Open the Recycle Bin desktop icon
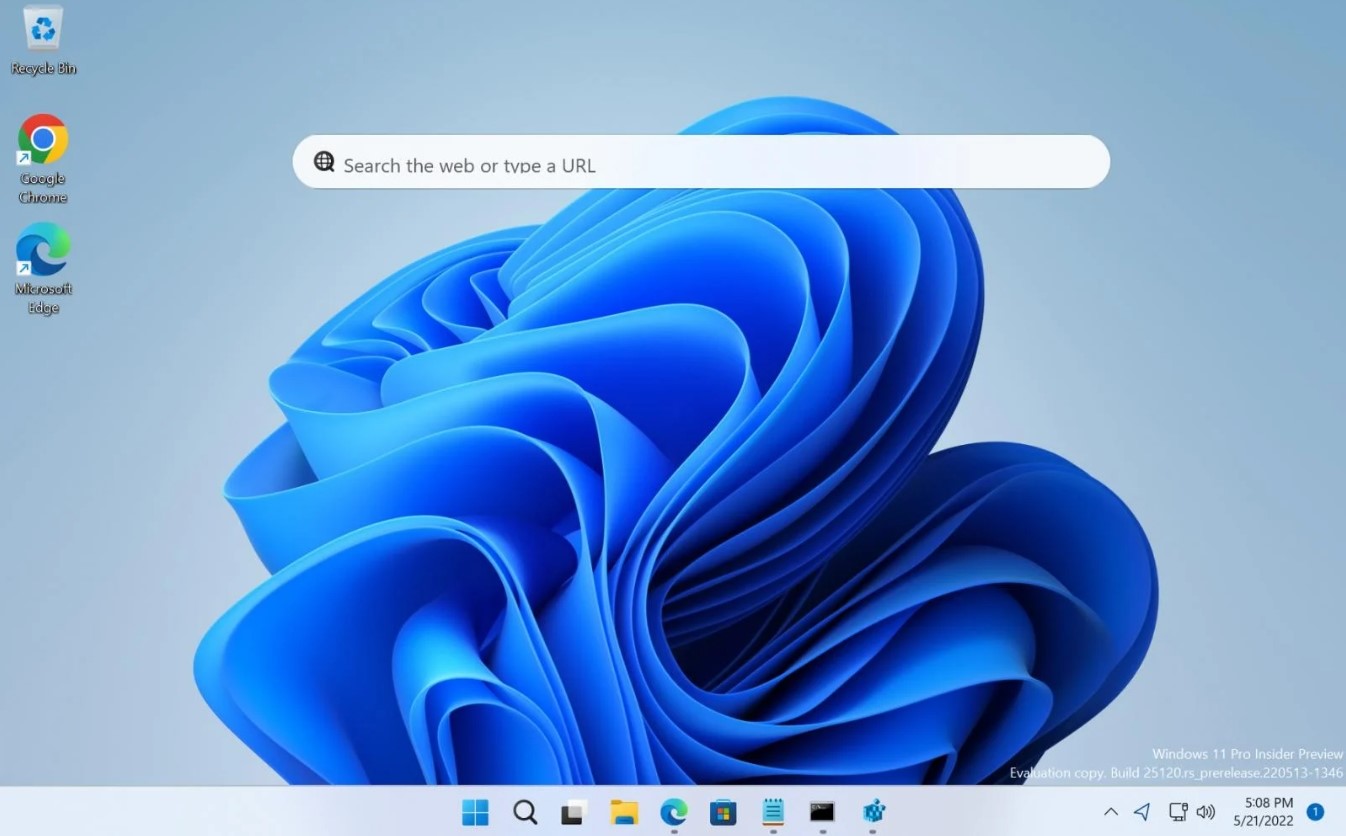Viewport: 1346px width, 836px height. coord(43,40)
